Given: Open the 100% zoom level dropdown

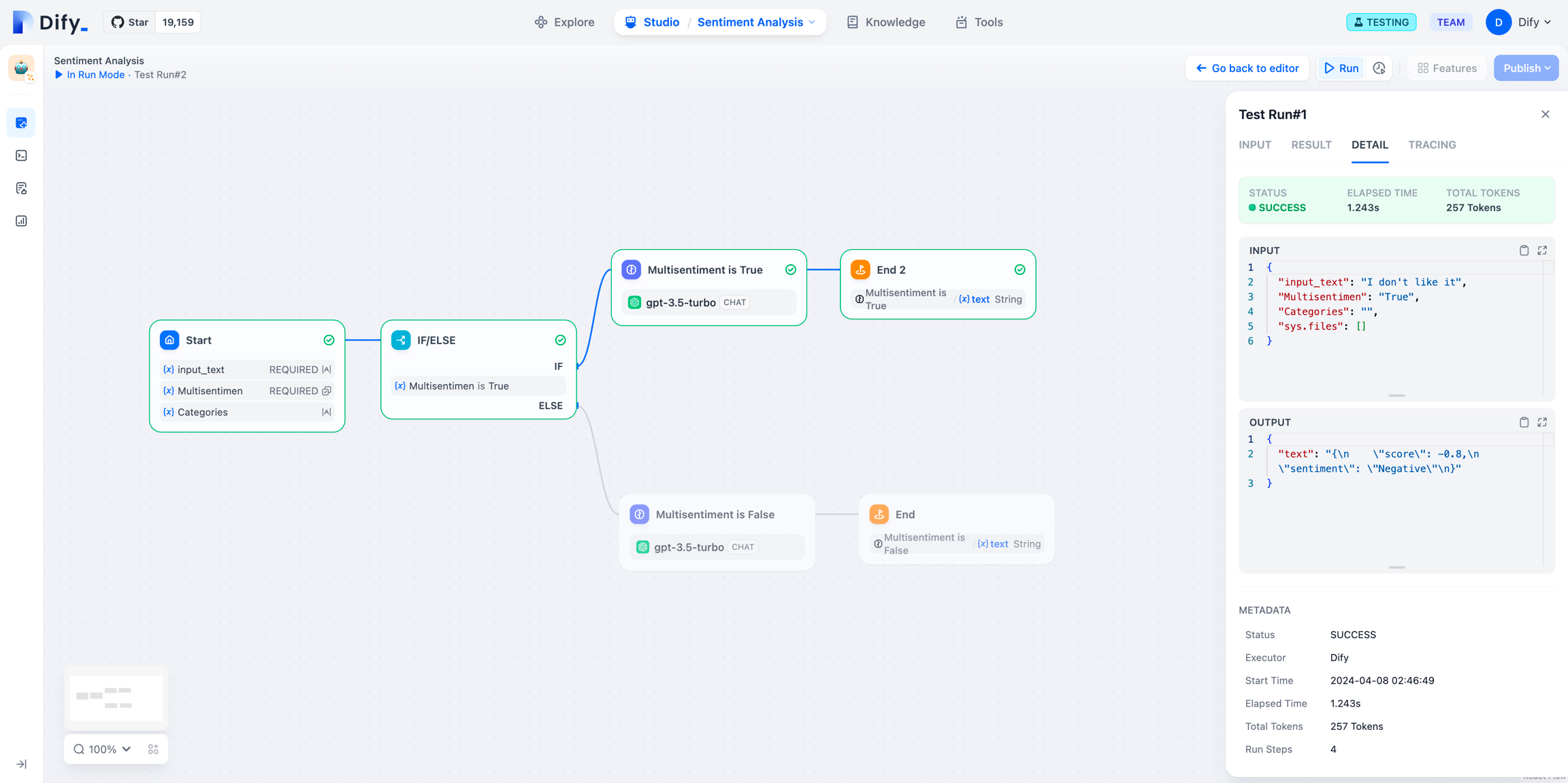Looking at the screenshot, I should pyautogui.click(x=103, y=749).
